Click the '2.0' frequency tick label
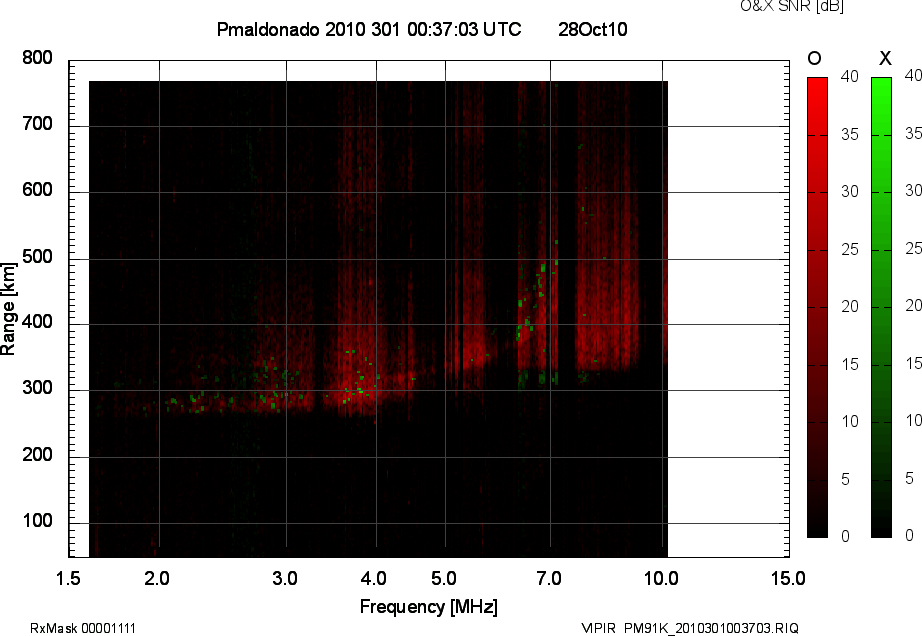The width and height of the screenshot is (922, 636). click(x=157, y=578)
